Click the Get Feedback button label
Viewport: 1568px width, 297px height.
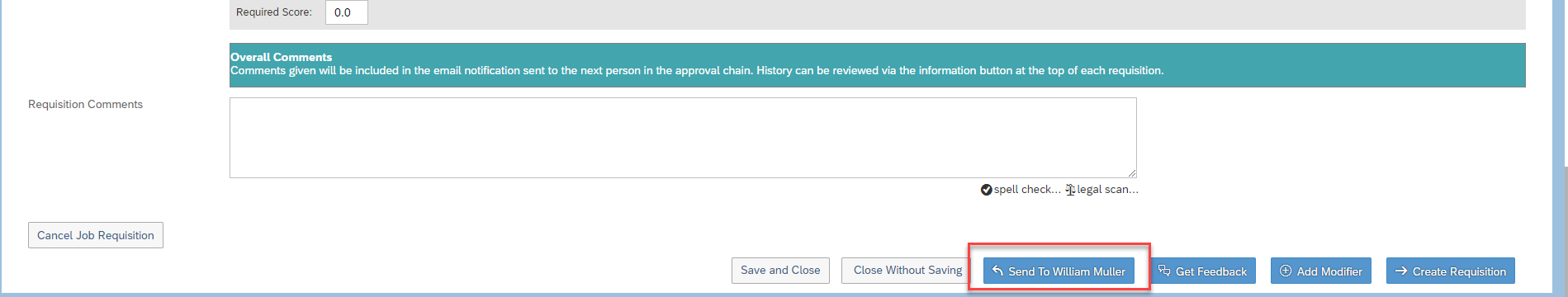[1211, 271]
